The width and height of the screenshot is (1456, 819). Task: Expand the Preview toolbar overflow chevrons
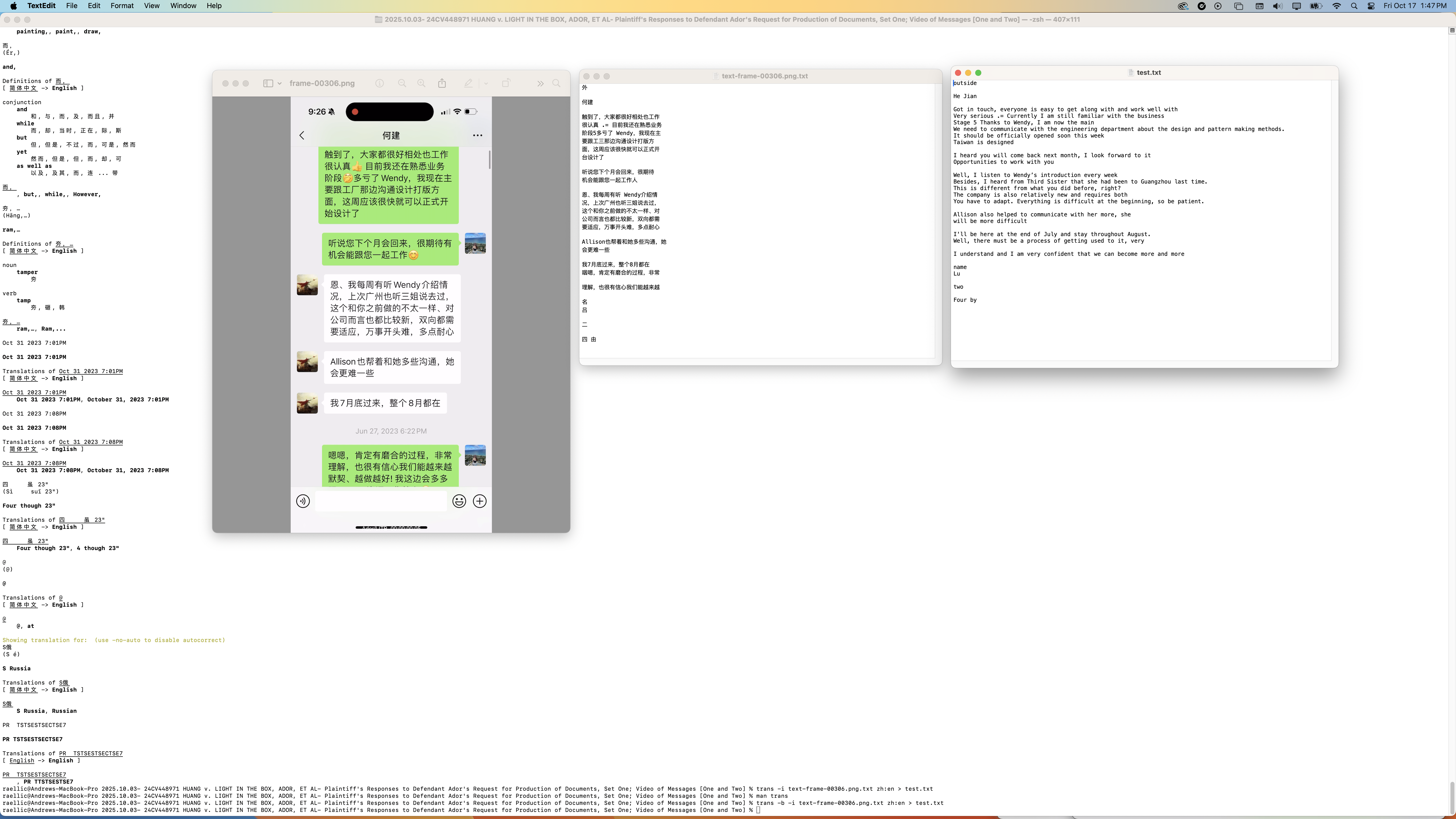540,83
